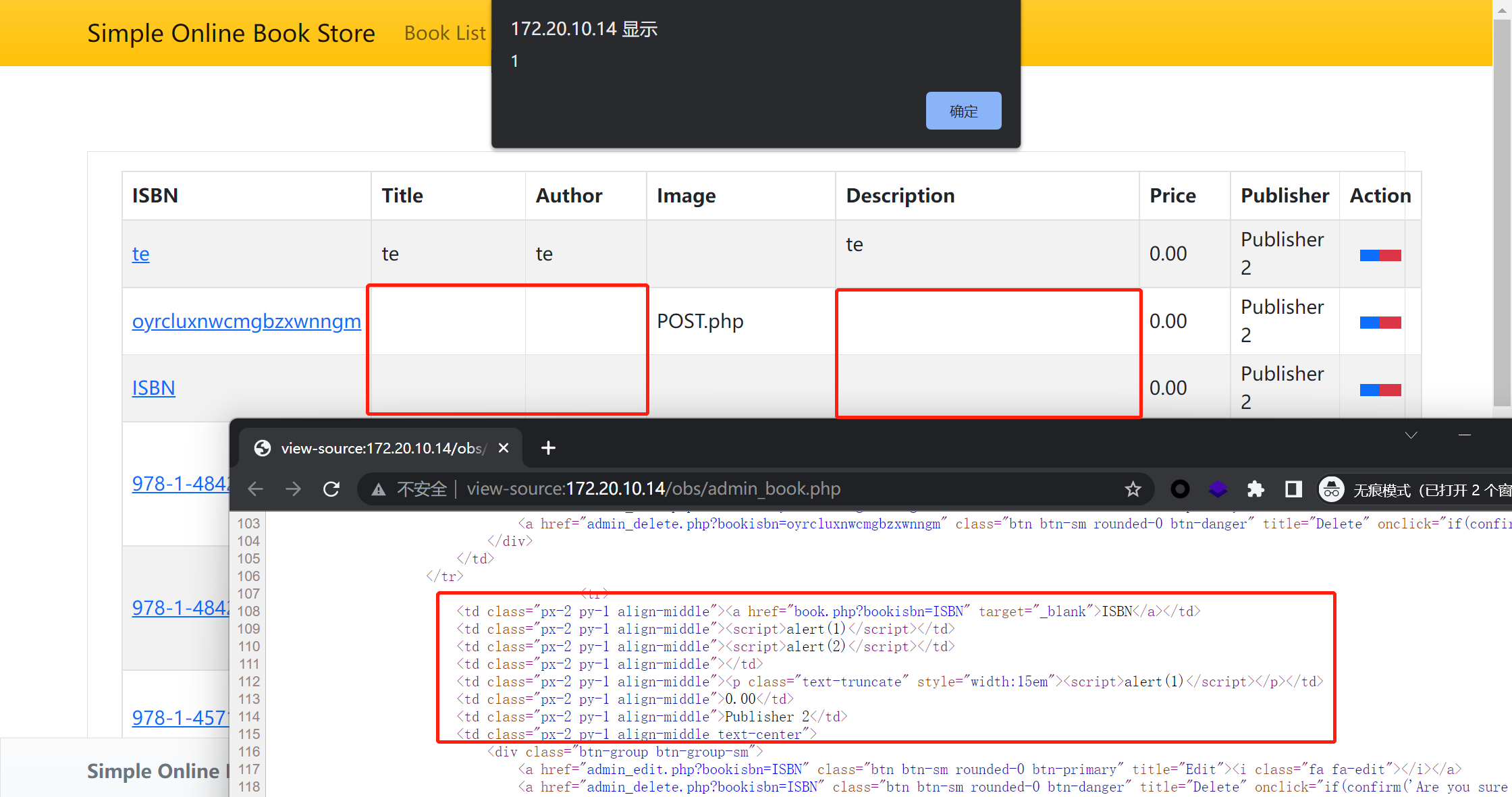
Task: Click the purple layers extension icon
Action: click(x=1218, y=489)
